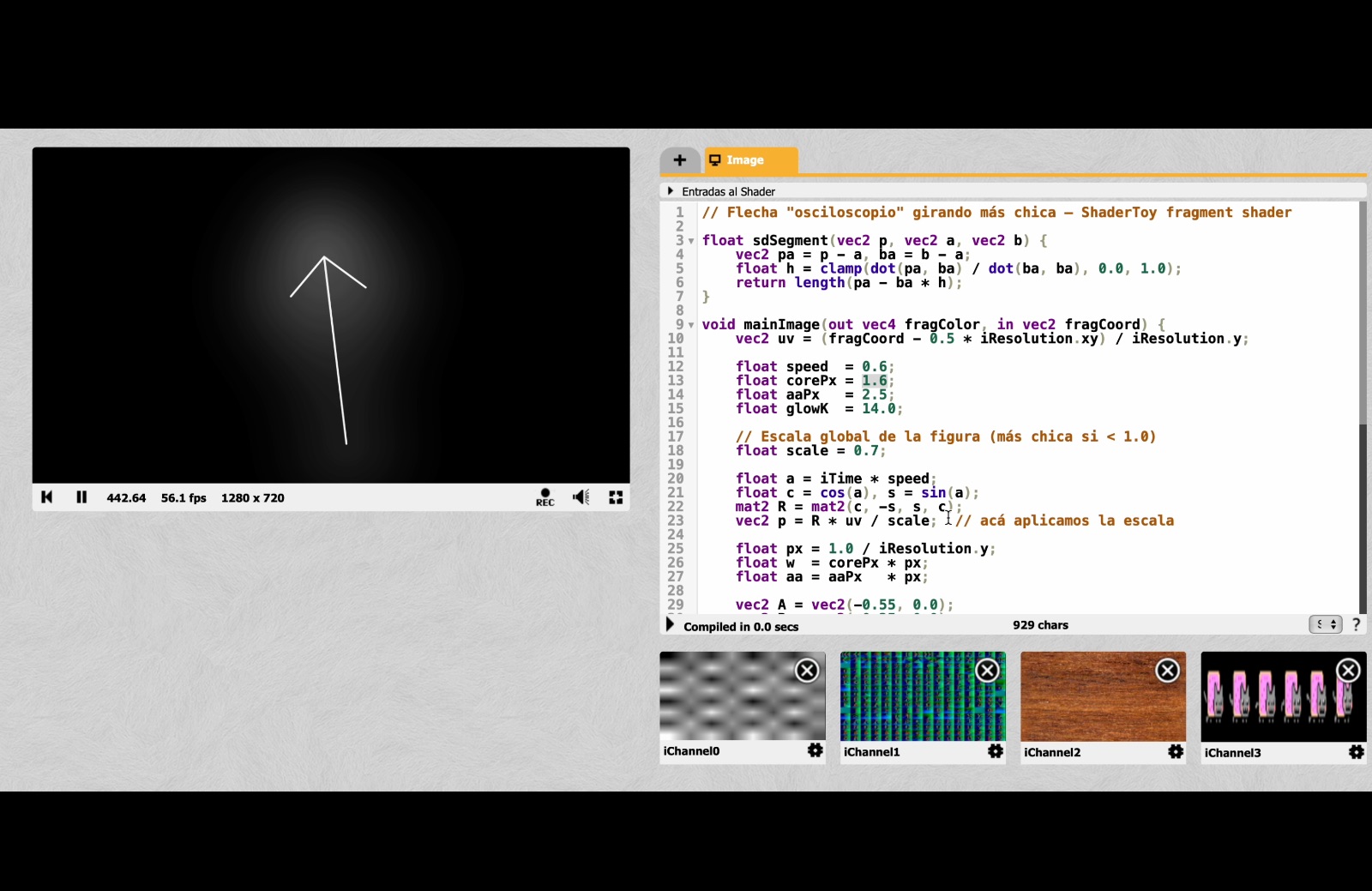Fold the sdSegment function at line 3
The height and width of the screenshot is (891, 1372).
(691, 241)
